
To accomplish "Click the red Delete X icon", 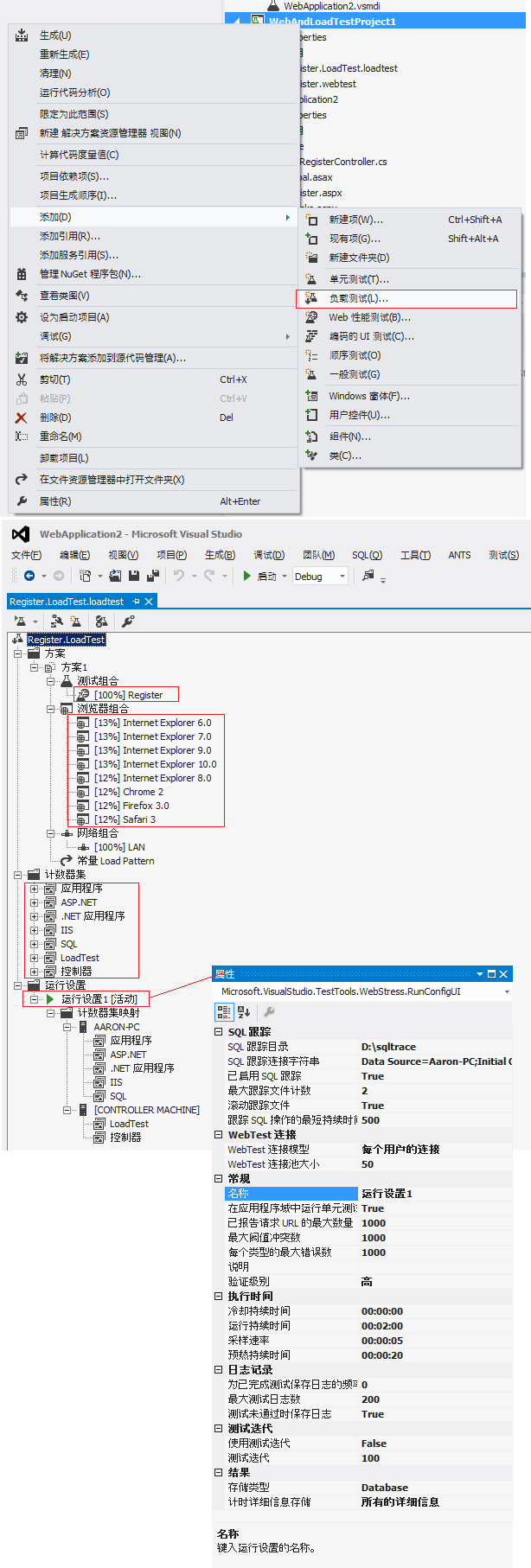I will coord(22,417).
